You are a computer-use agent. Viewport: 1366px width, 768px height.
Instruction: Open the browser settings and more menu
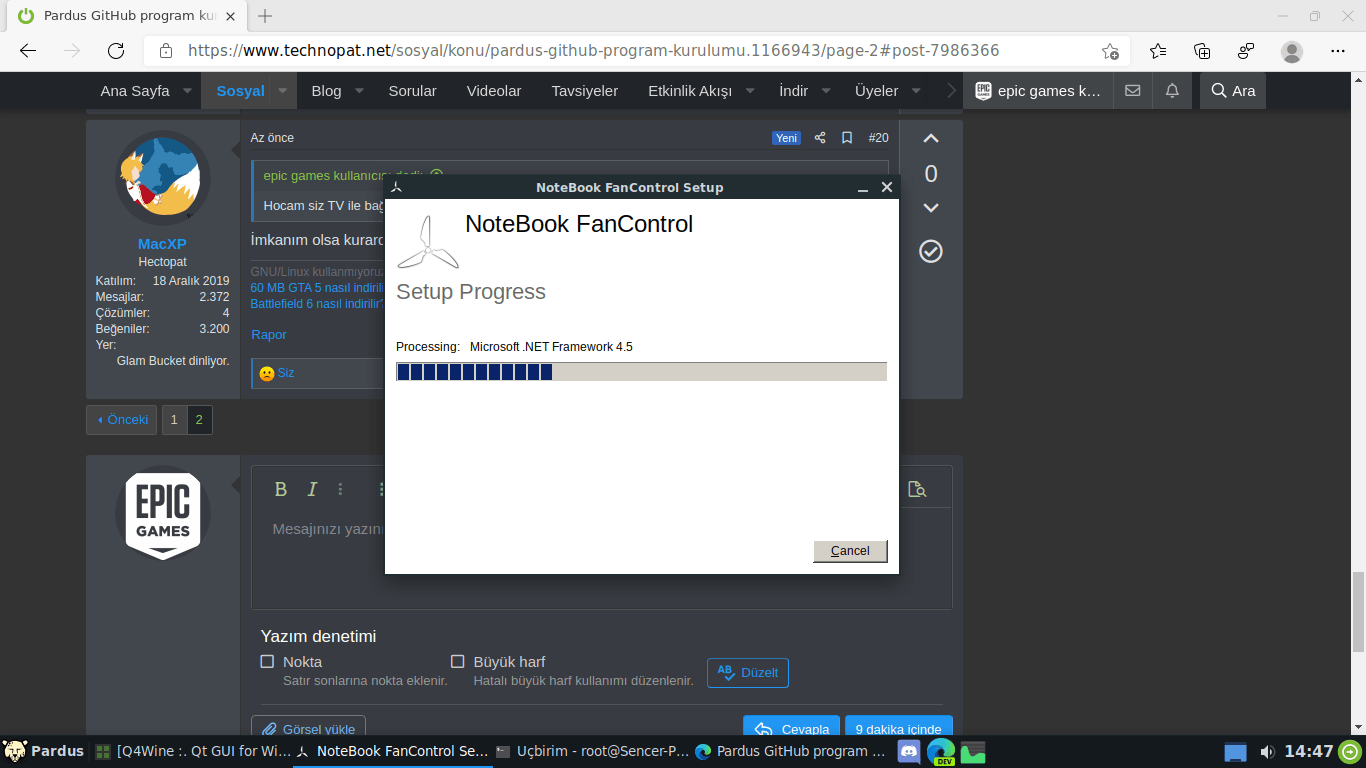tap(1338, 51)
